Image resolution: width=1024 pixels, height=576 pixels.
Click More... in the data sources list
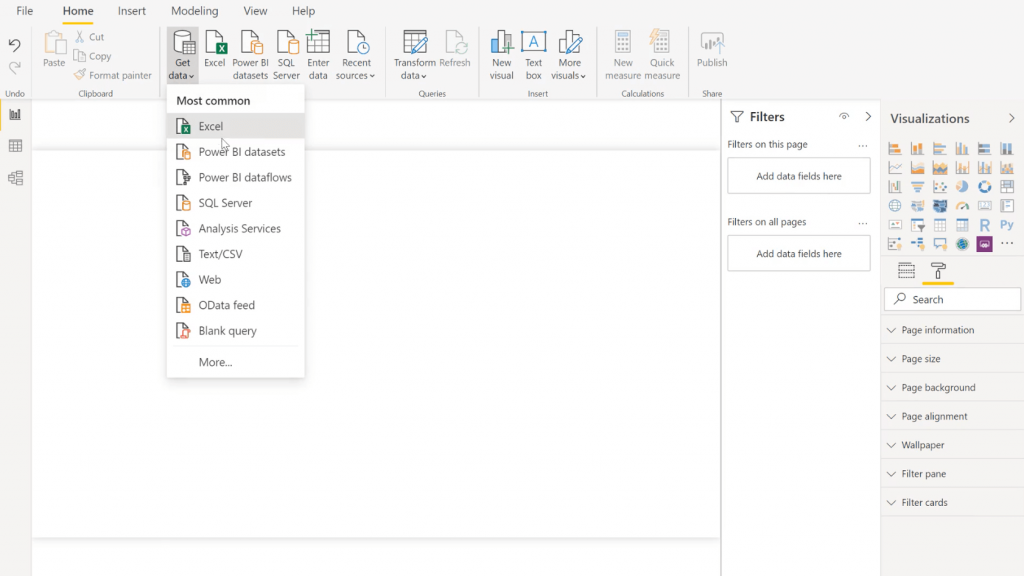tap(215, 362)
